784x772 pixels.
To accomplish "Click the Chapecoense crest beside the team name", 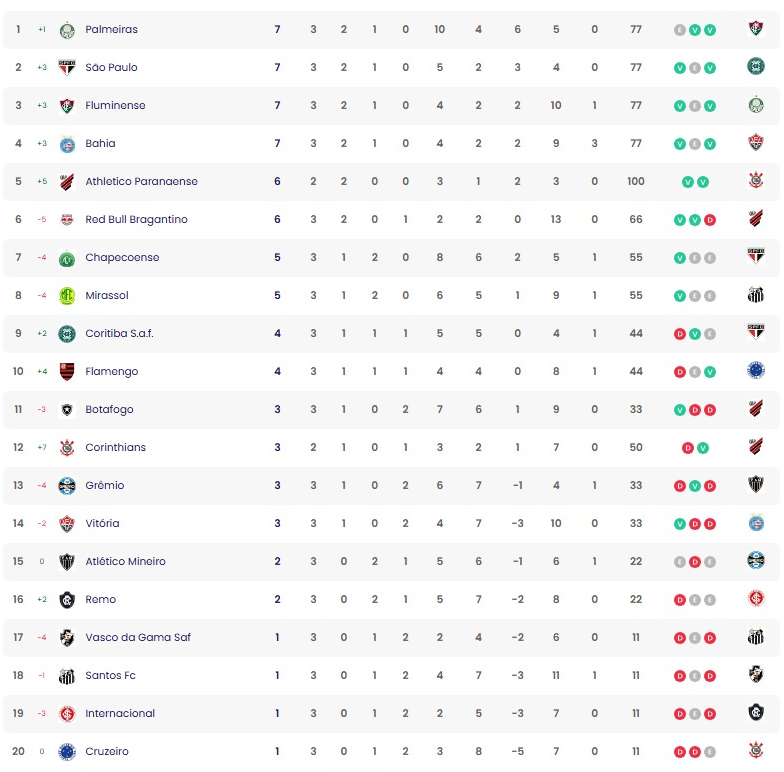I will pyautogui.click(x=67, y=258).
